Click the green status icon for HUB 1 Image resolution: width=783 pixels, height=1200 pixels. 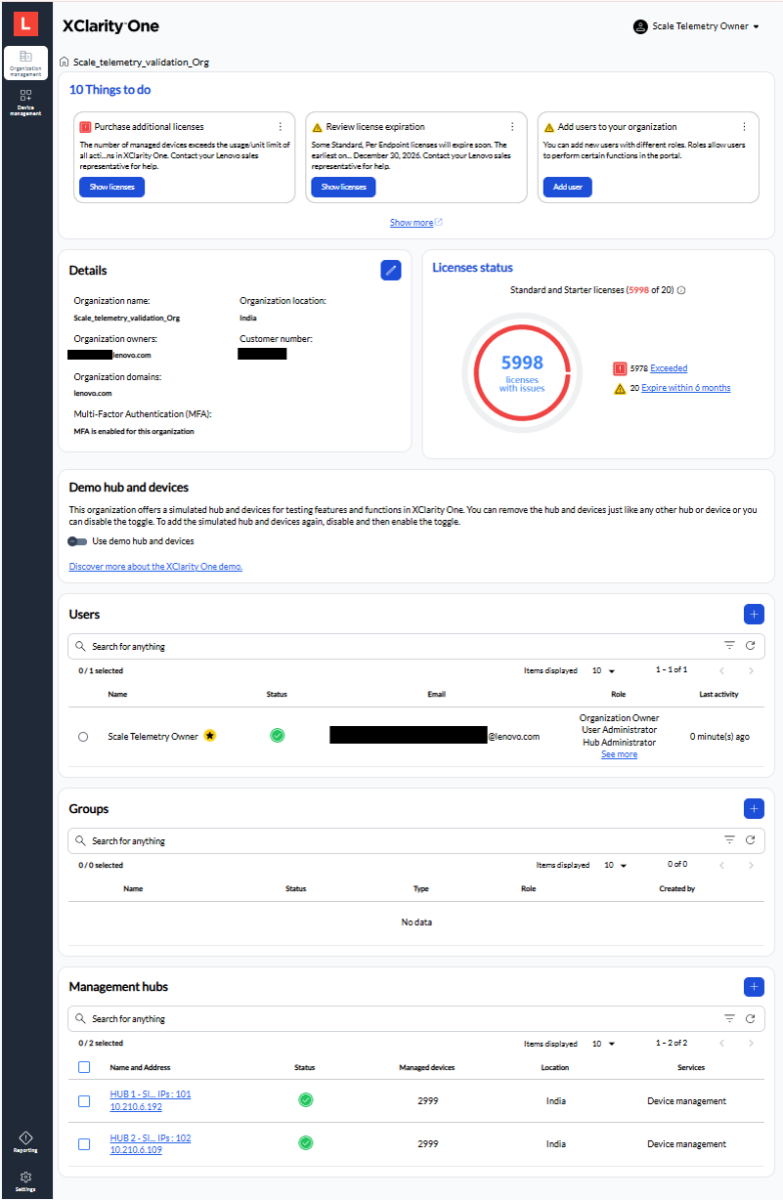point(306,1100)
